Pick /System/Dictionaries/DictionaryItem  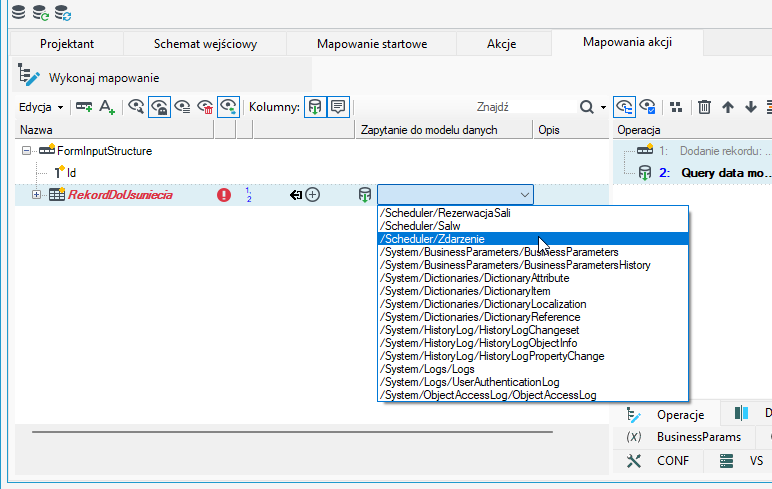tap(533, 291)
